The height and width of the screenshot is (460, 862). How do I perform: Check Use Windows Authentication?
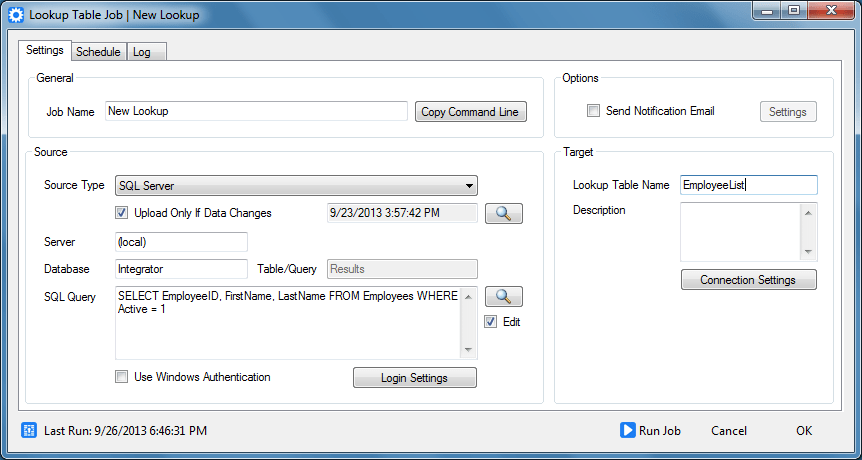(x=121, y=377)
